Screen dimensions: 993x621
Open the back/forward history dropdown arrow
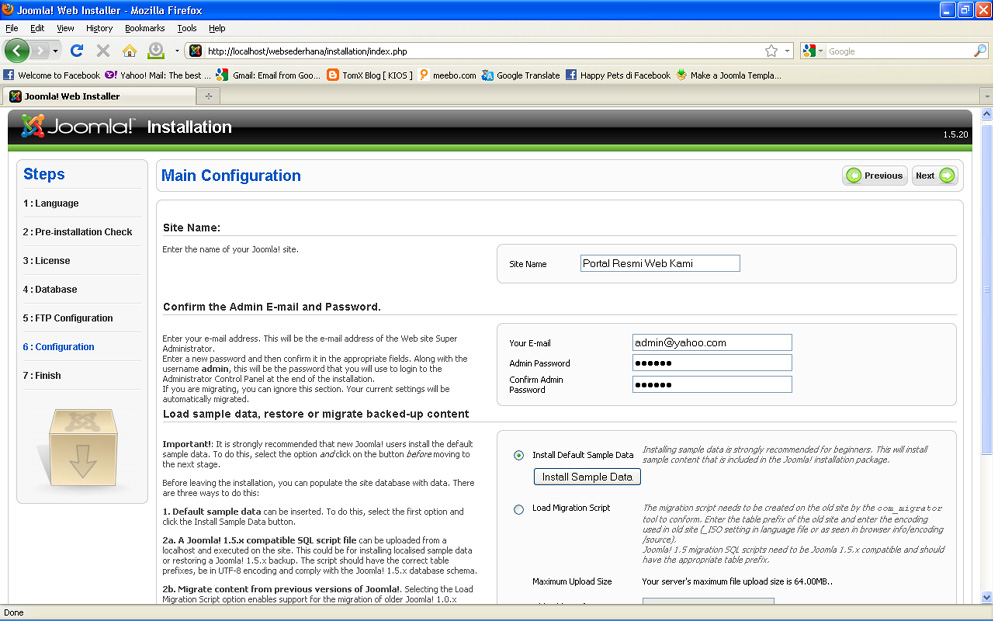pos(56,51)
